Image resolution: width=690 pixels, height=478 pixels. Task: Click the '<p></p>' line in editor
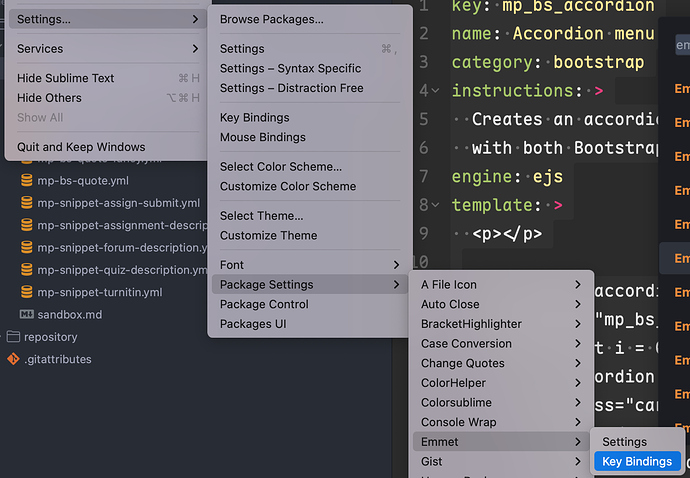click(507, 234)
